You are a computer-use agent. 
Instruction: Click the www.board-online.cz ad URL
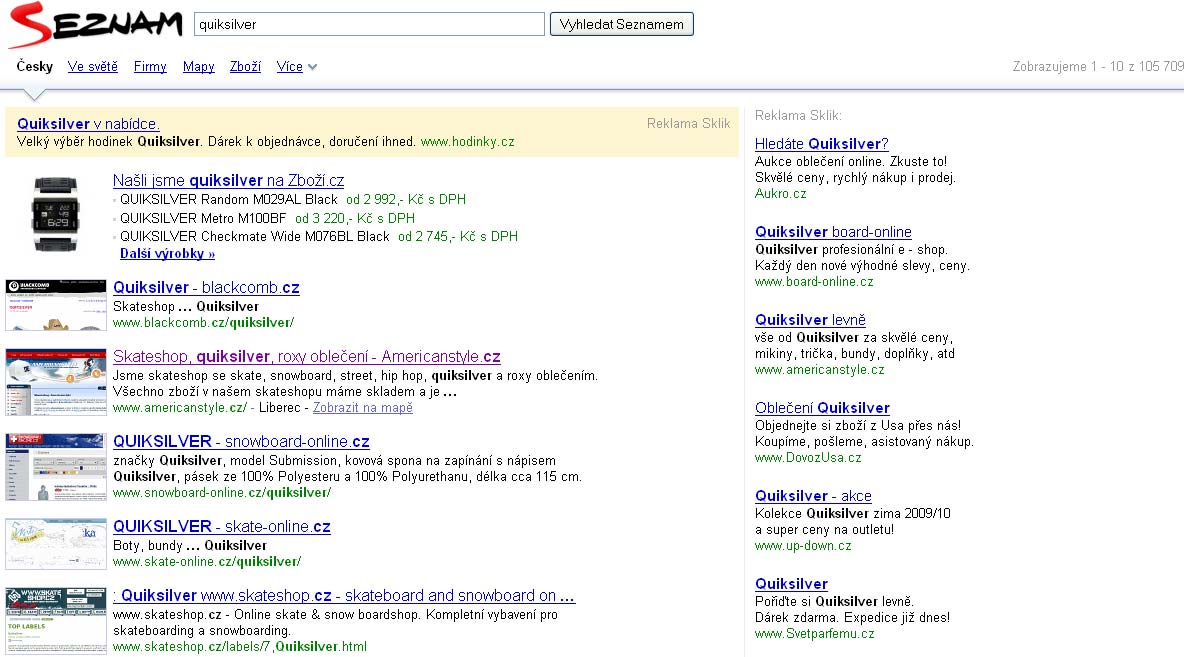pyautogui.click(x=814, y=282)
